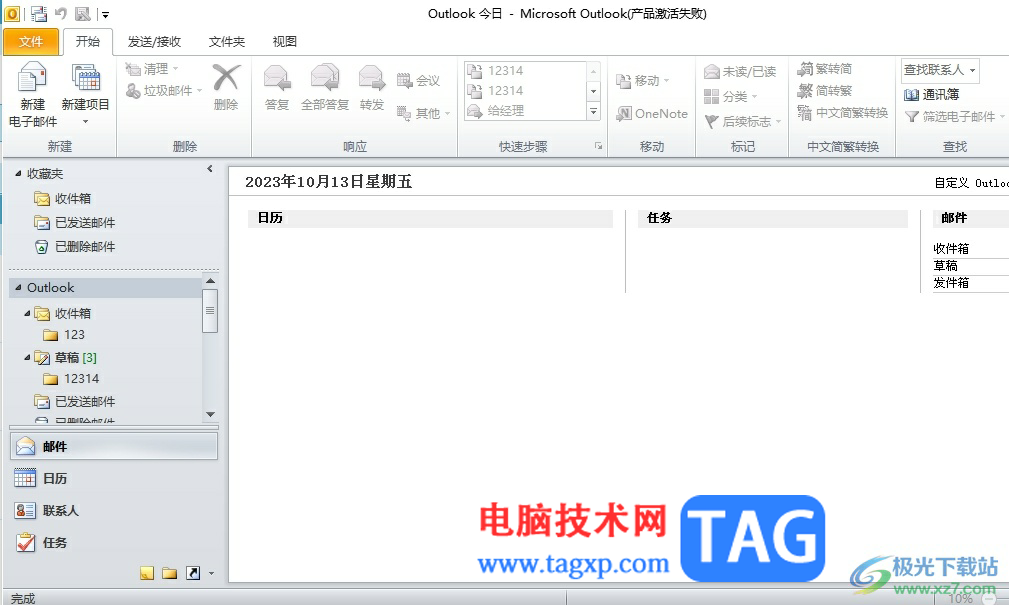The width and height of the screenshot is (1009, 605).
Task: Click the OneNote icon in ribbon
Action: [x=624, y=113]
